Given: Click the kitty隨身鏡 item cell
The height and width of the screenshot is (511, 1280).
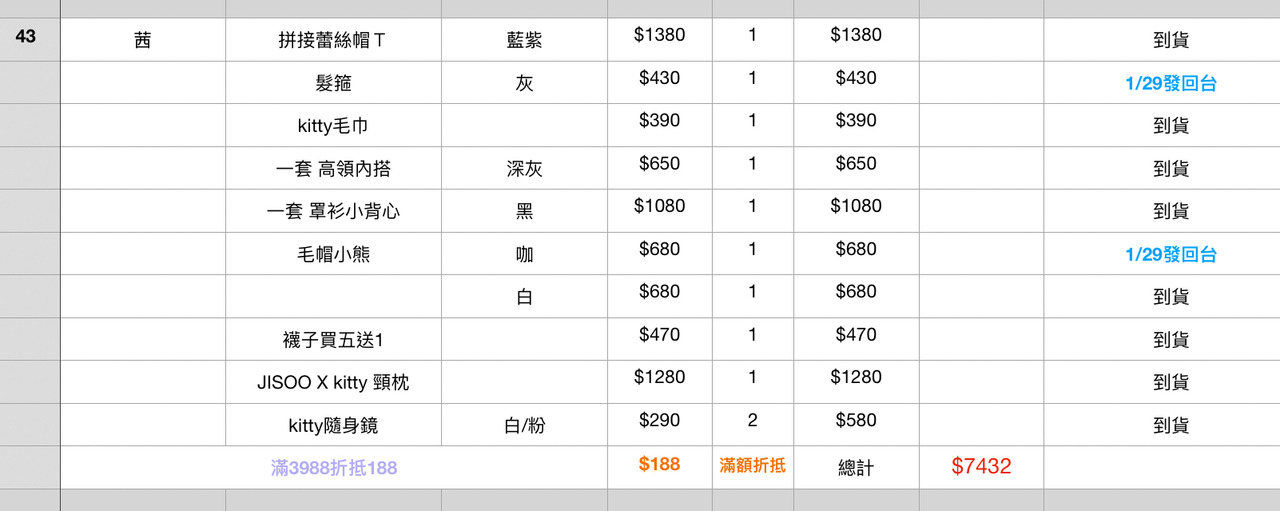Looking at the screenshot, I should [x=333, y=425].
